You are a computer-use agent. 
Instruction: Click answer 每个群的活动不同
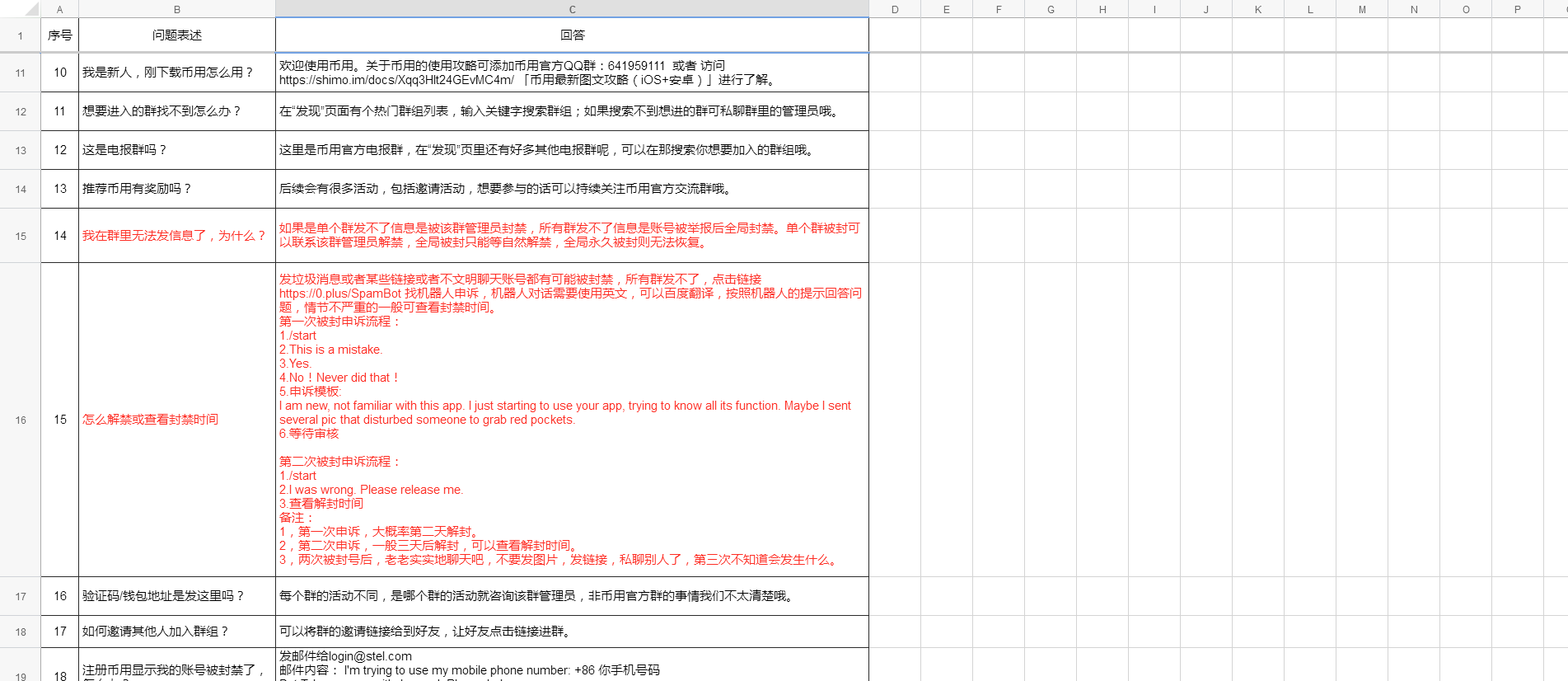coord(572,596)
